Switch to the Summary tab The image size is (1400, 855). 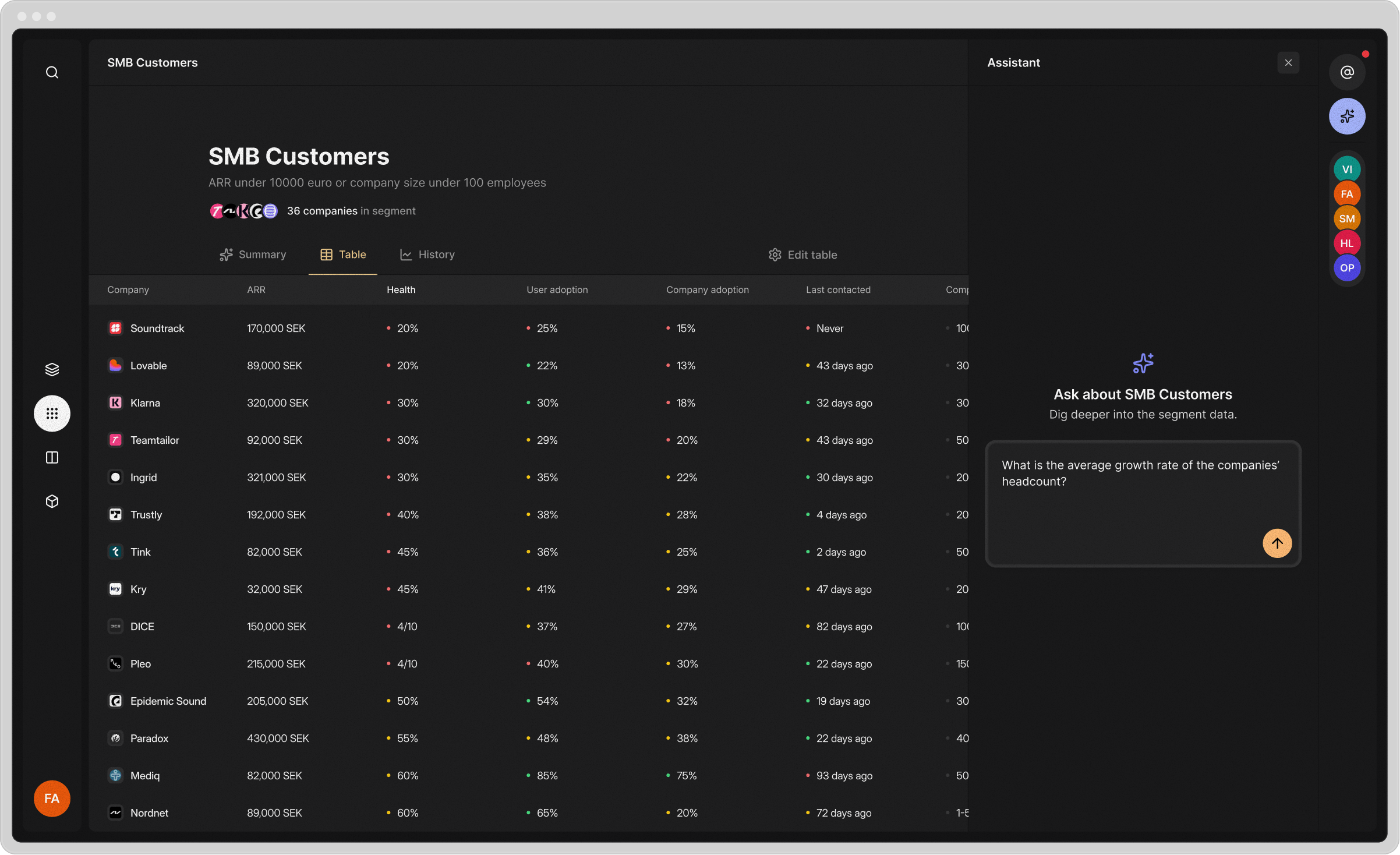click(252, 255)
